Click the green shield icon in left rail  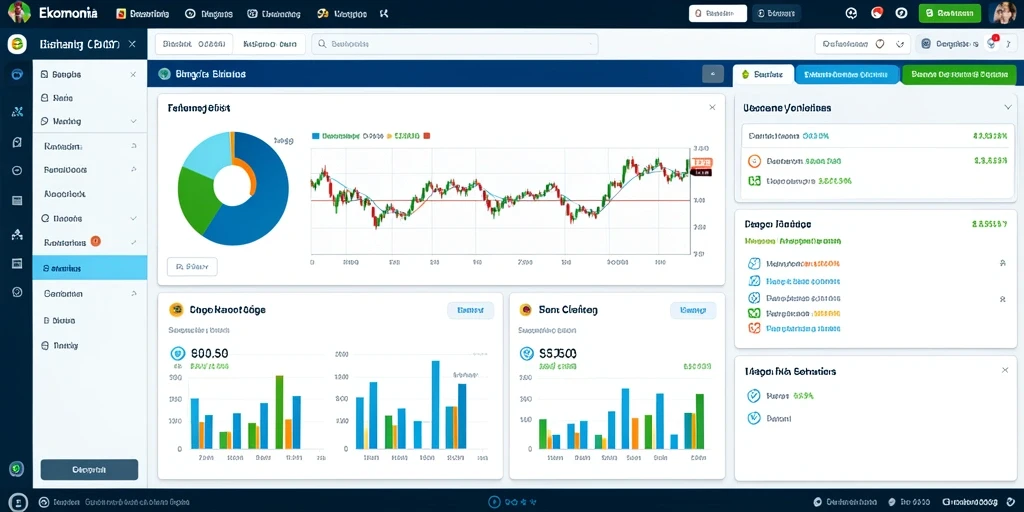pos(17,468)
